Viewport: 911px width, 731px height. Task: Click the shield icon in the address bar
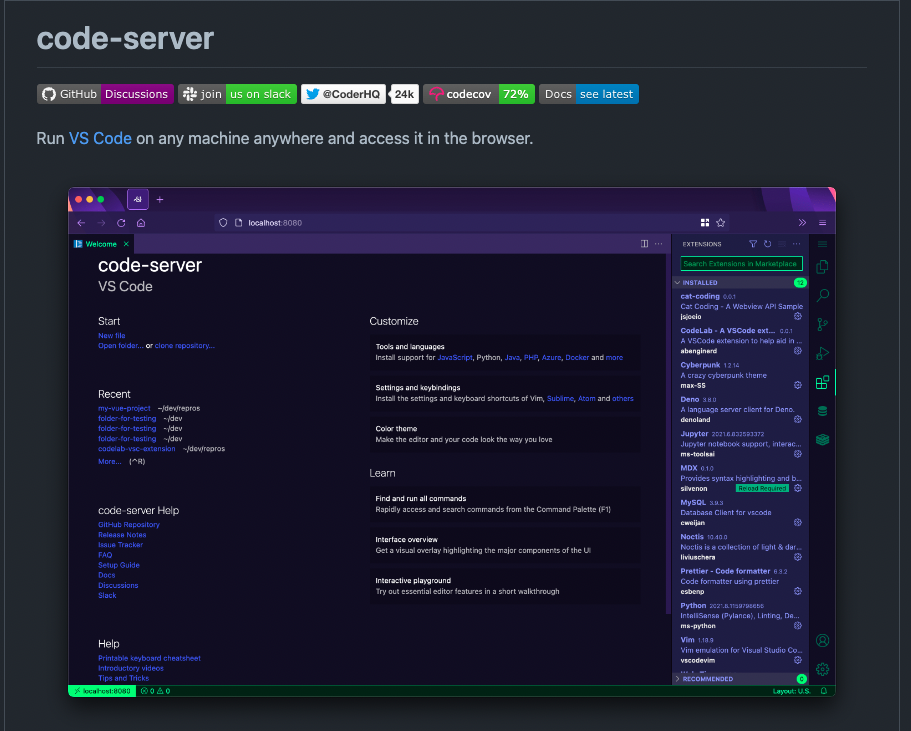click(223, 223)
